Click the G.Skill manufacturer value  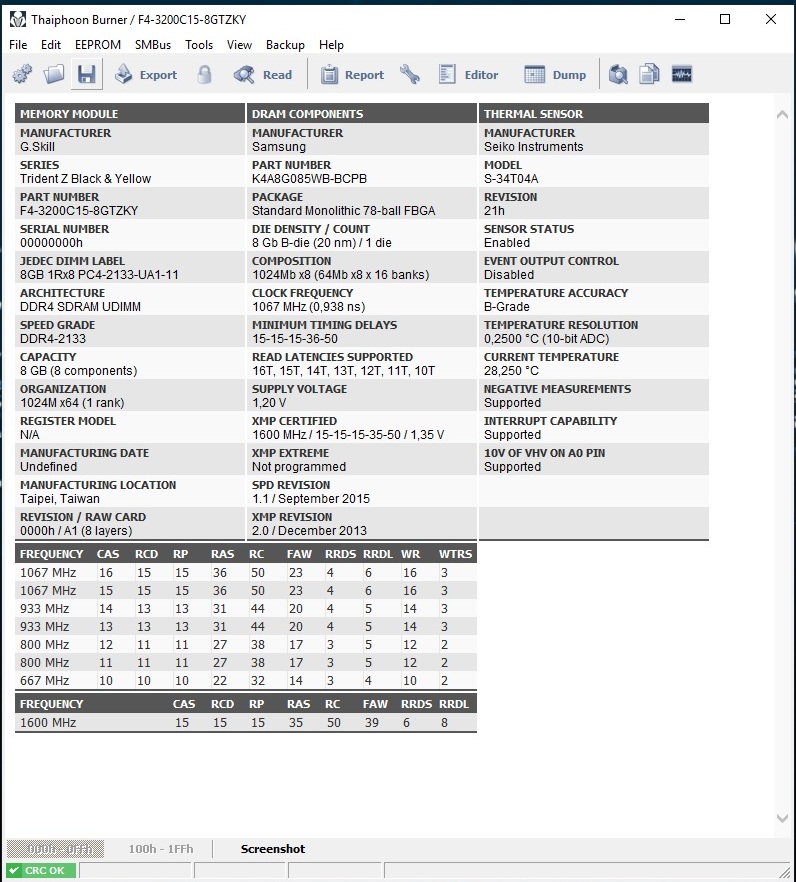click(37, 147)
